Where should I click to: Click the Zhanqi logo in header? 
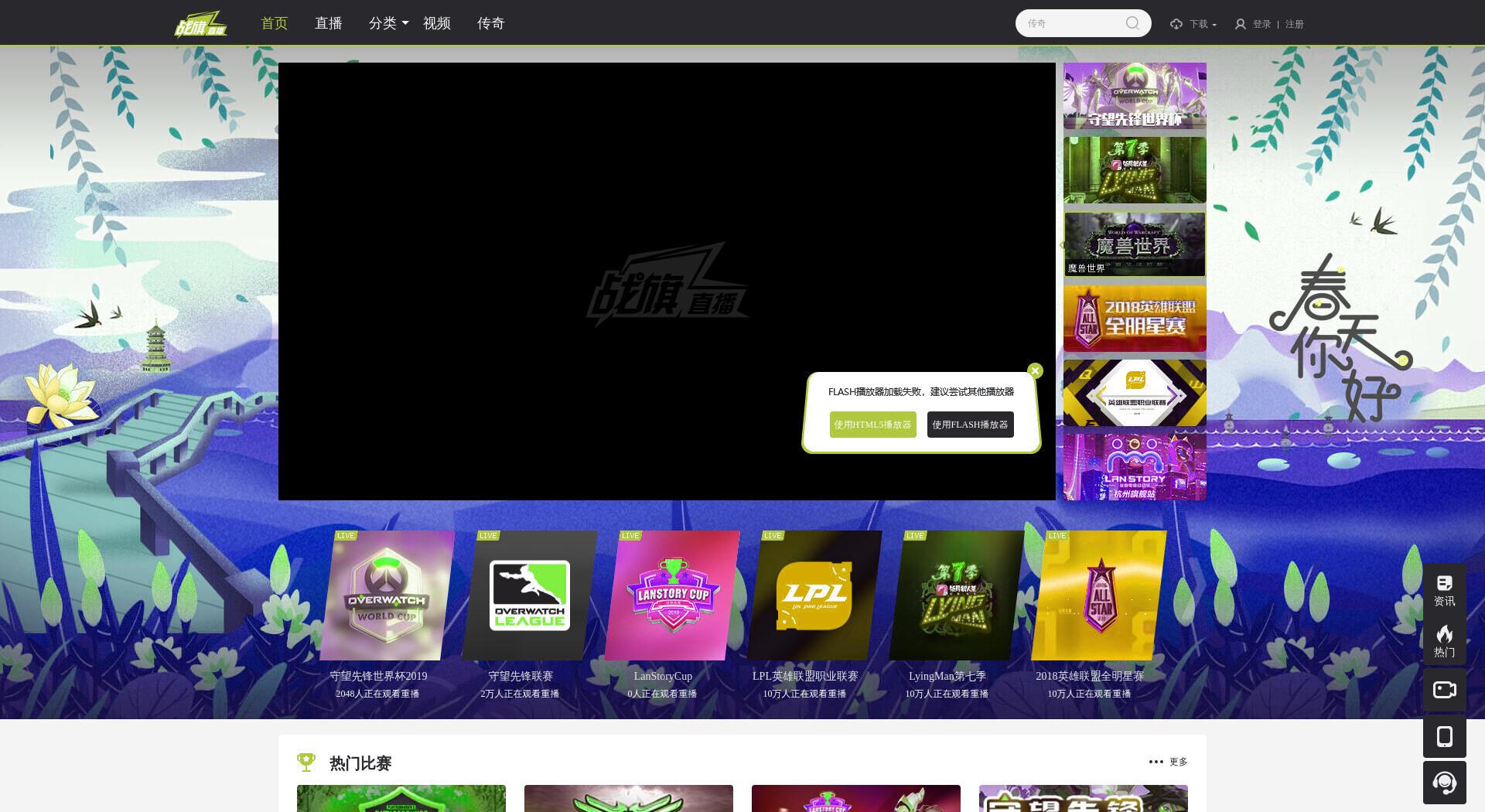[200, 24]
